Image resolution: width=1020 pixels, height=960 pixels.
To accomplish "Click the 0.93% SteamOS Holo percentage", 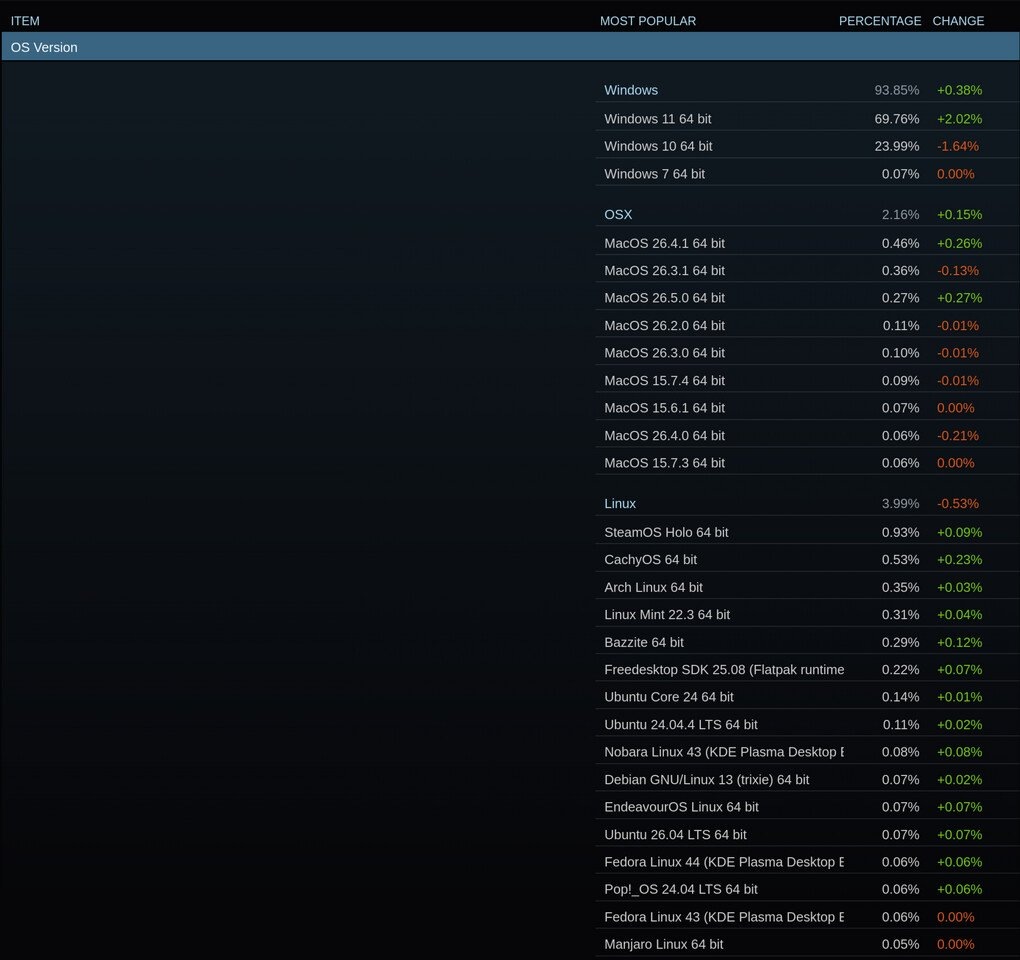I will pyautogui.click(x=900, y=532).
